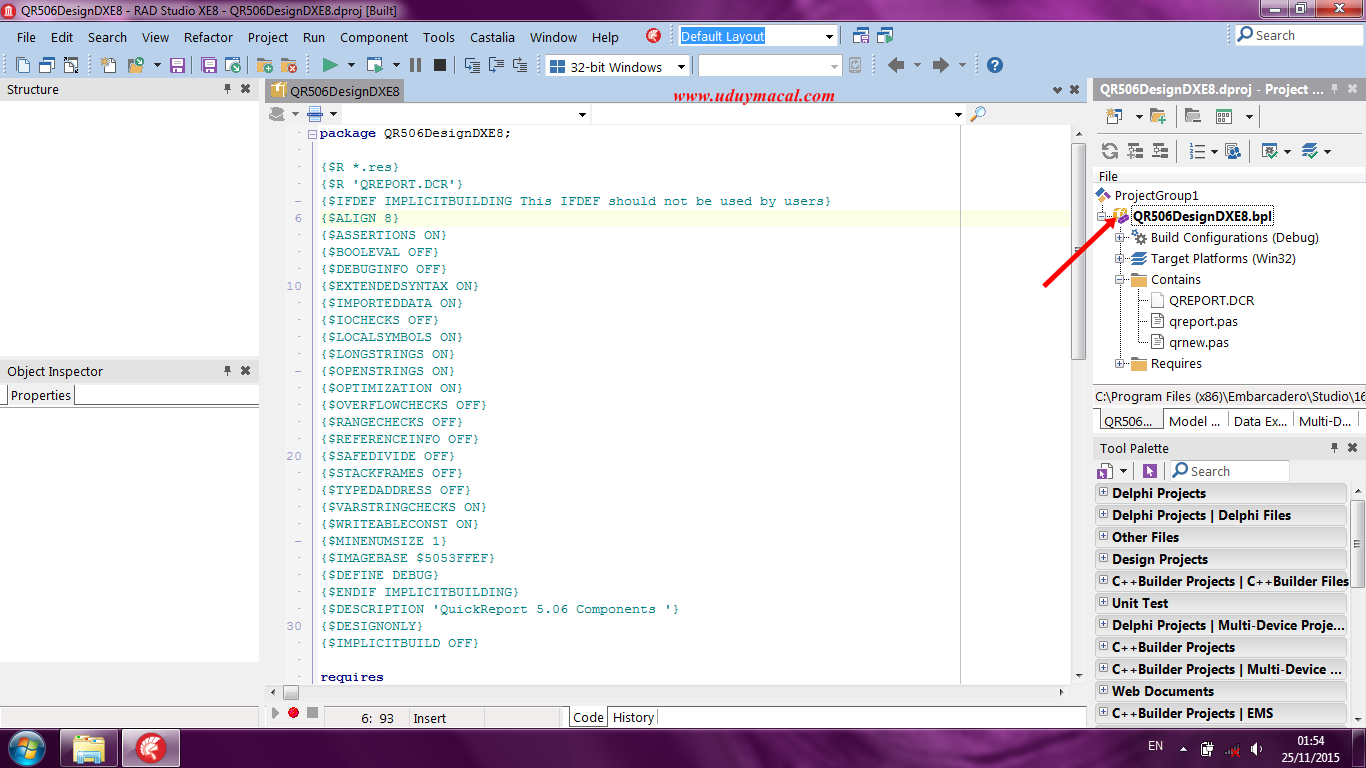Toggle the Project Manager panel pin
Viewport: 1366px width, 768px height.
coord(1334,89)
